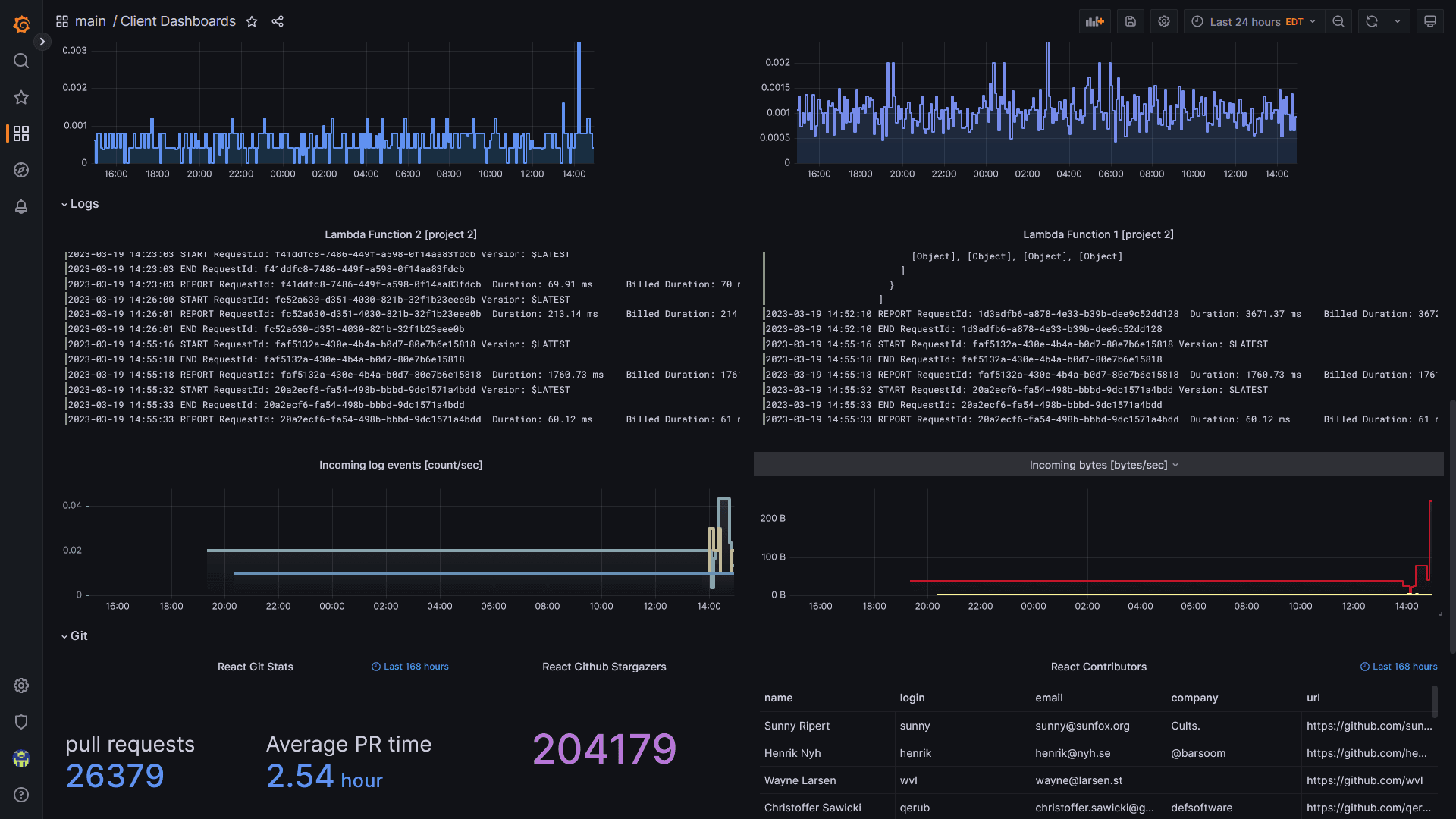Open the search icon in sidebar
Screen dimensions: 1456x819
21,61
